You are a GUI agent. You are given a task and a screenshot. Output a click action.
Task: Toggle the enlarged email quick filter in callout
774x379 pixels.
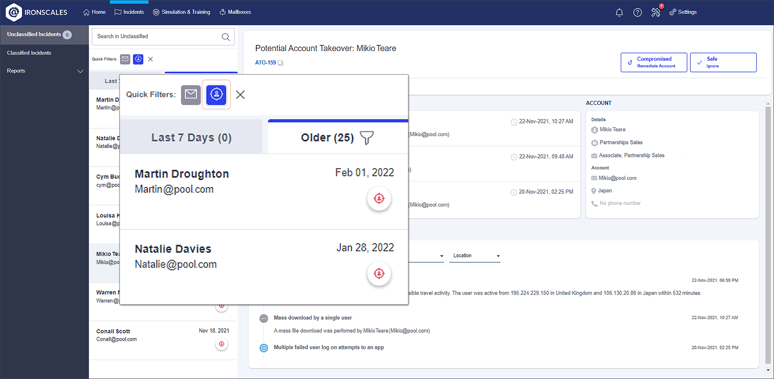point(191,95)
